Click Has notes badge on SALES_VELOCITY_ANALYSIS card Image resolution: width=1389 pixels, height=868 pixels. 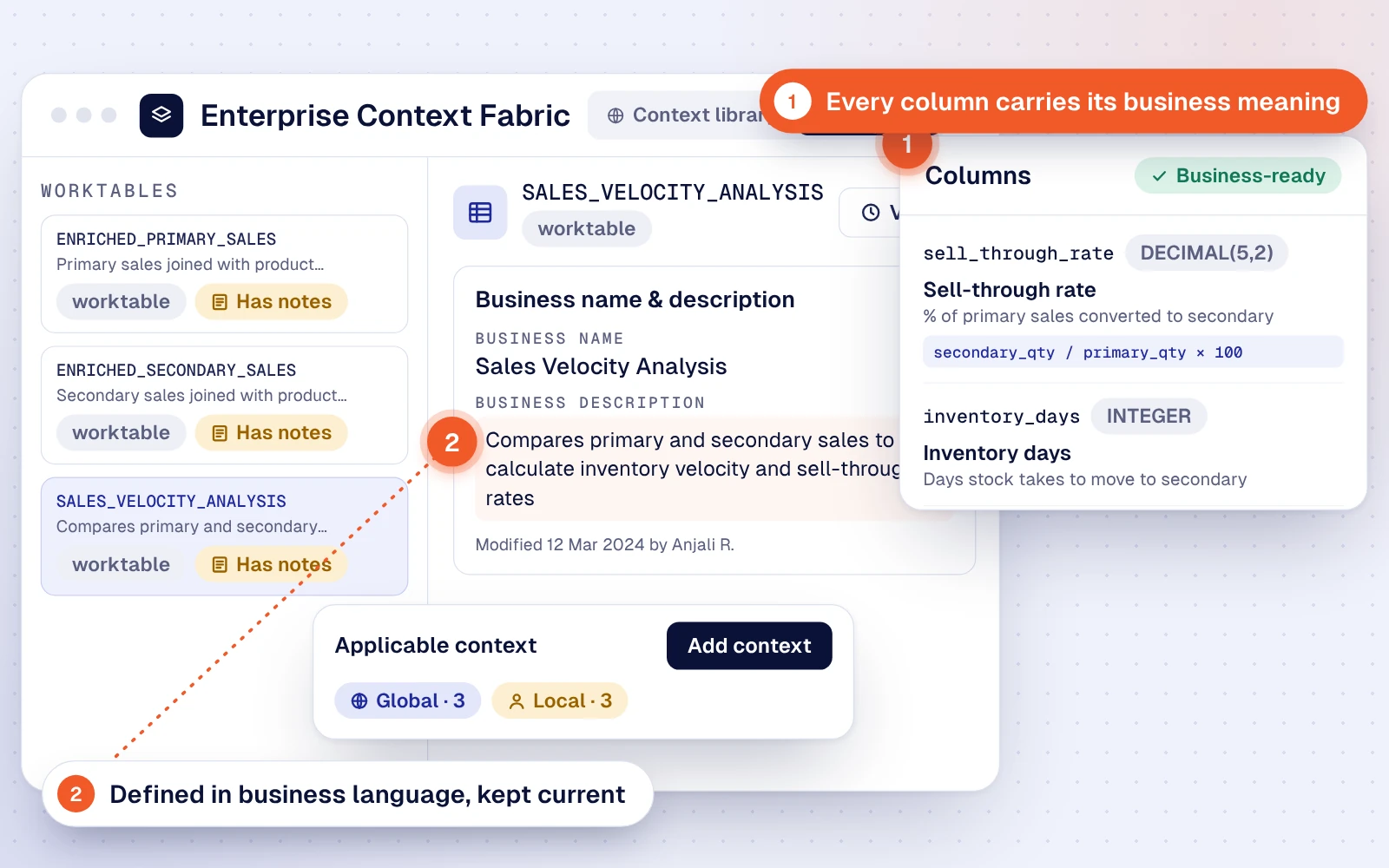tap(271, 564)
